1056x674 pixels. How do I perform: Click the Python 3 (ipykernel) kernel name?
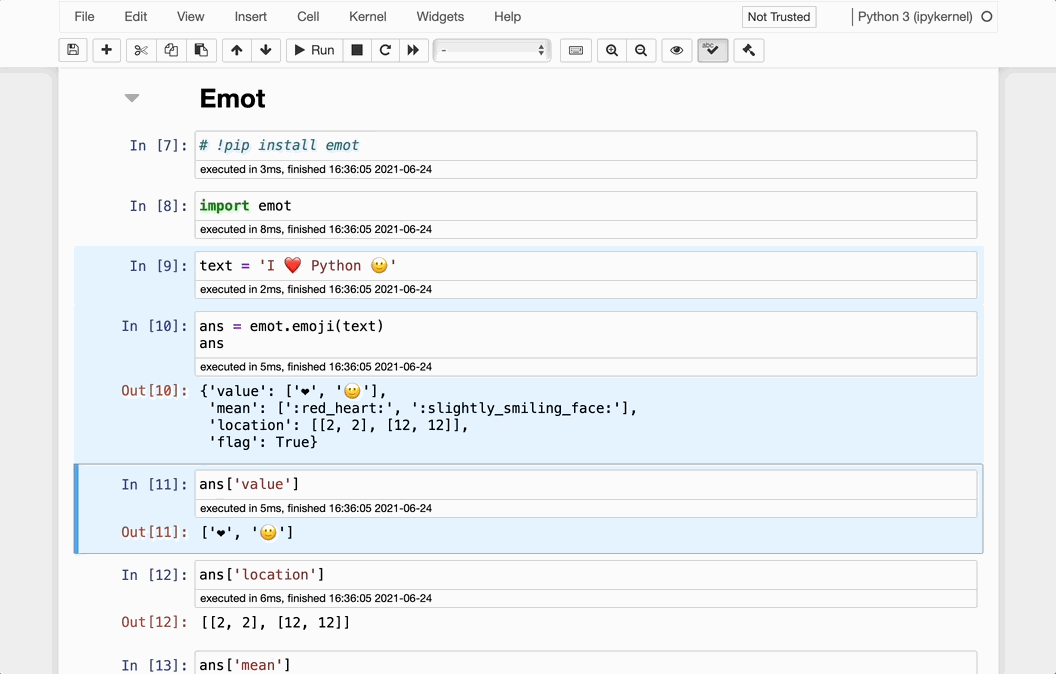click(915, 17)
